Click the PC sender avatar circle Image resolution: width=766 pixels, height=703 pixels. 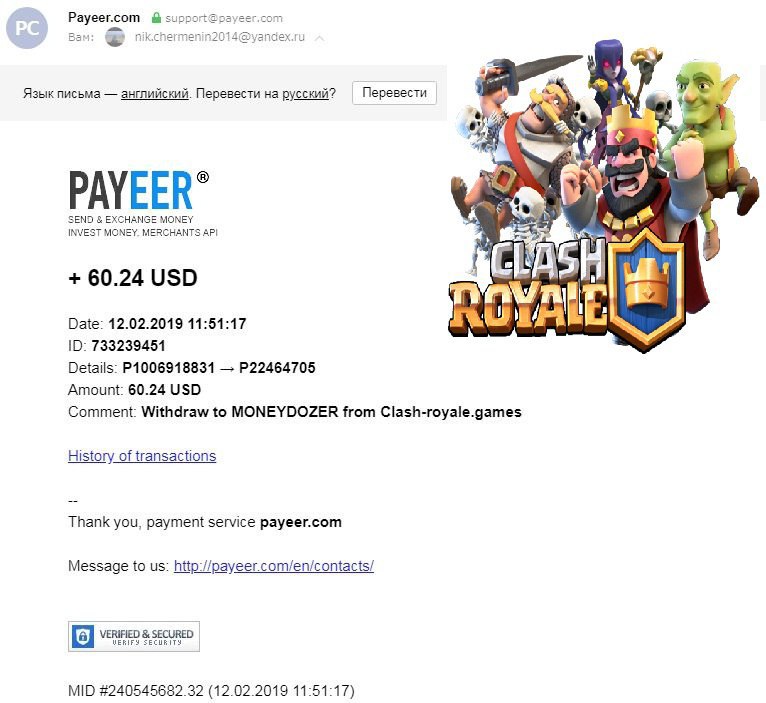point(27,28)
